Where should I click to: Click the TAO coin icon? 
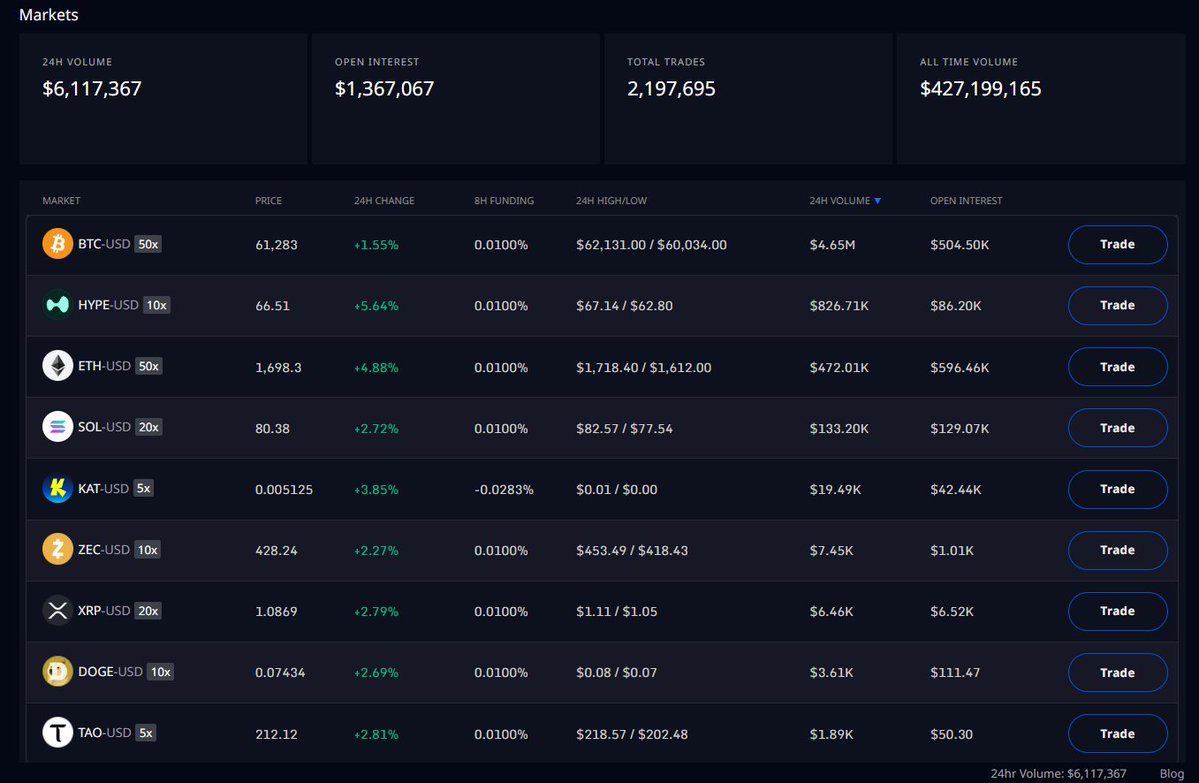57,733
